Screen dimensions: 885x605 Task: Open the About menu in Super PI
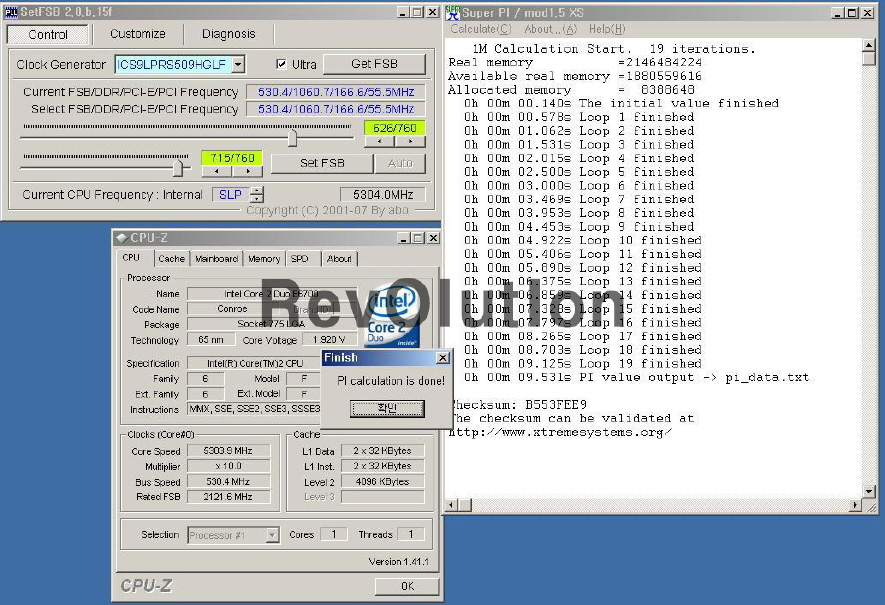(x=550, y=29)
